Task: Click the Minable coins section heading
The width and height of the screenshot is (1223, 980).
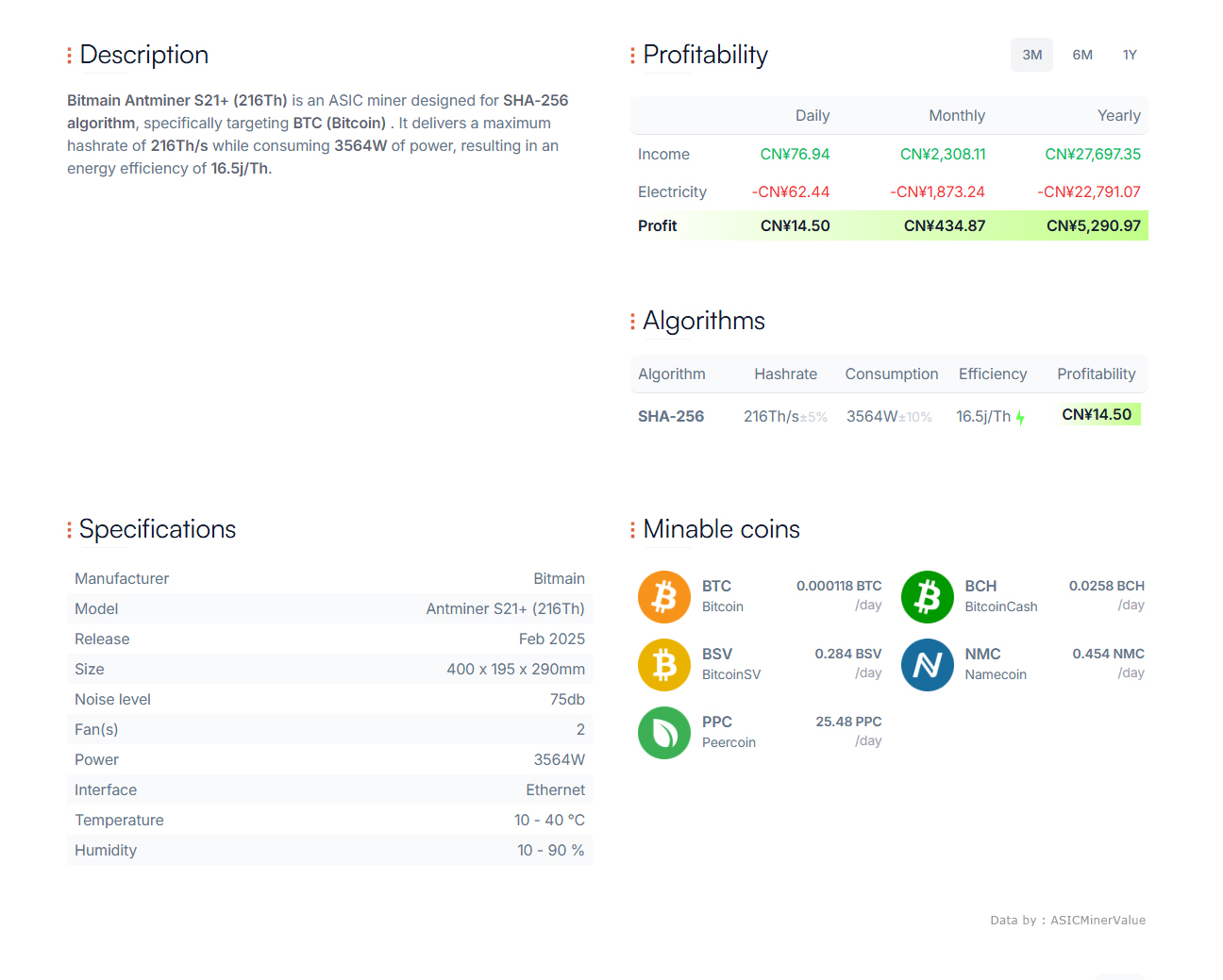Action: (x=721, y=529)
